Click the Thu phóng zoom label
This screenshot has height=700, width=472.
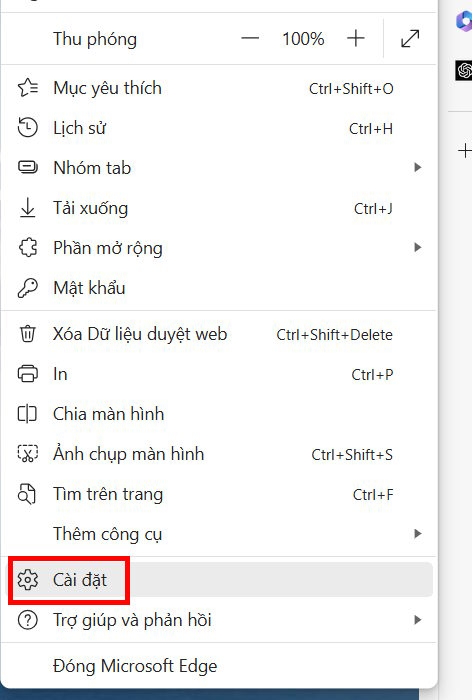(95, 39)
